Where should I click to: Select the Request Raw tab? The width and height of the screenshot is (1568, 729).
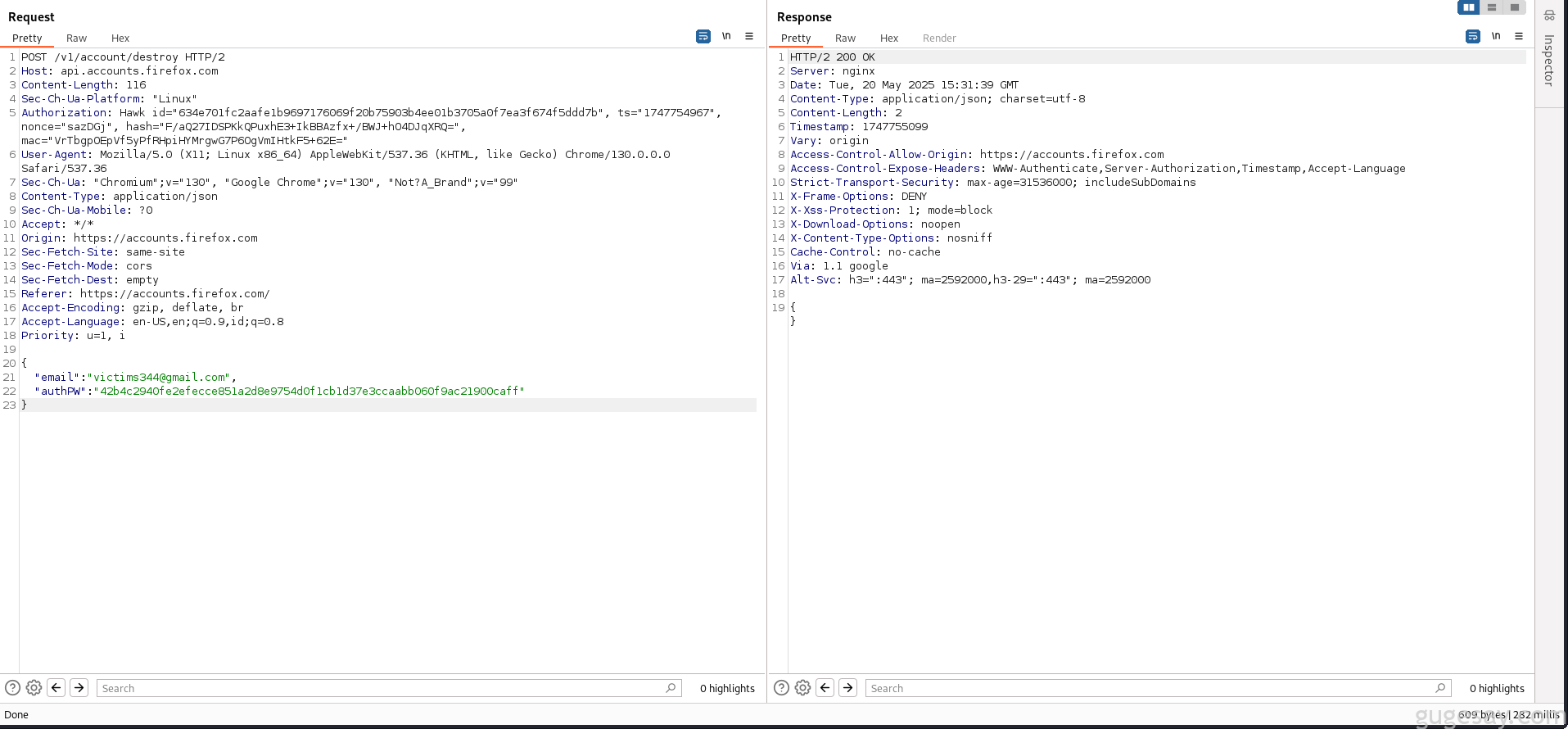(x=76, y=38)
